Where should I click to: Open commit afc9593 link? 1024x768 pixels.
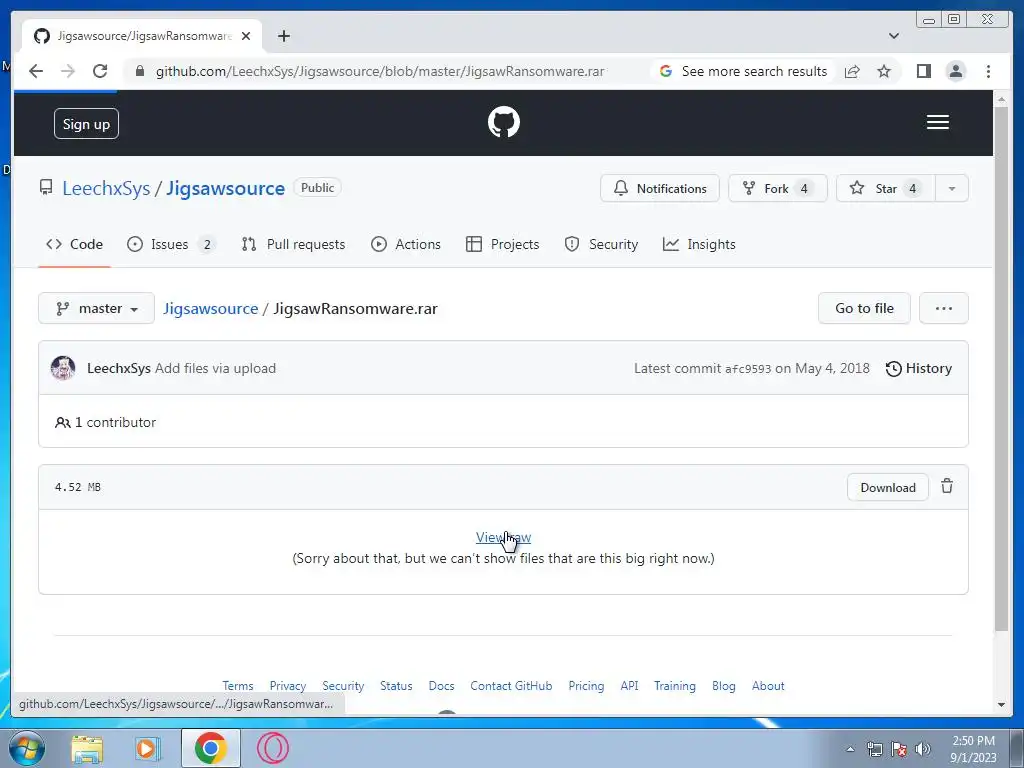coord(748,369)
